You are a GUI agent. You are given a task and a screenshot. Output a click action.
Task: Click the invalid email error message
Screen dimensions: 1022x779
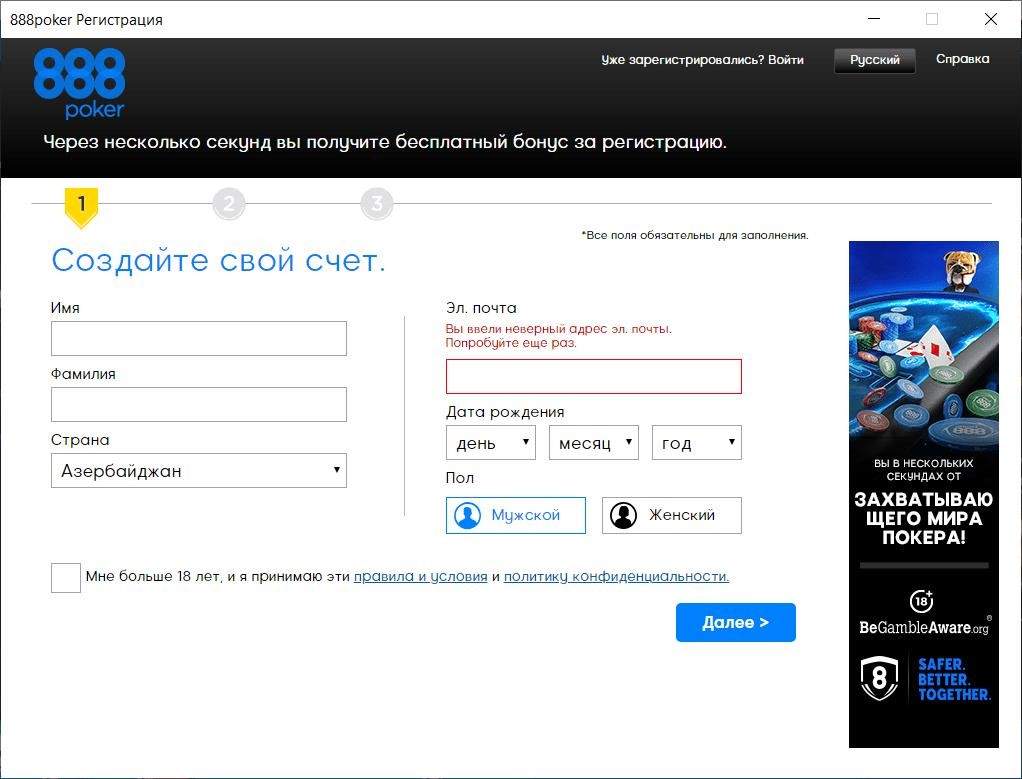tap(559, 336)
